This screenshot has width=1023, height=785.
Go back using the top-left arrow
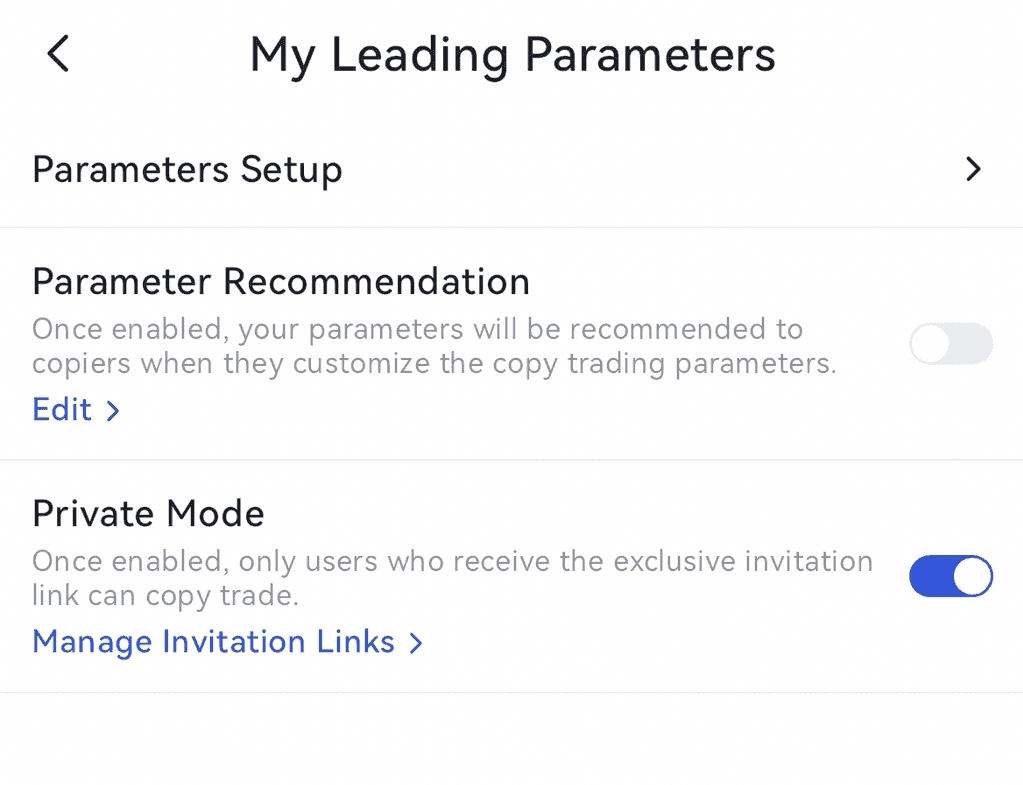click(x=59, y=54)
